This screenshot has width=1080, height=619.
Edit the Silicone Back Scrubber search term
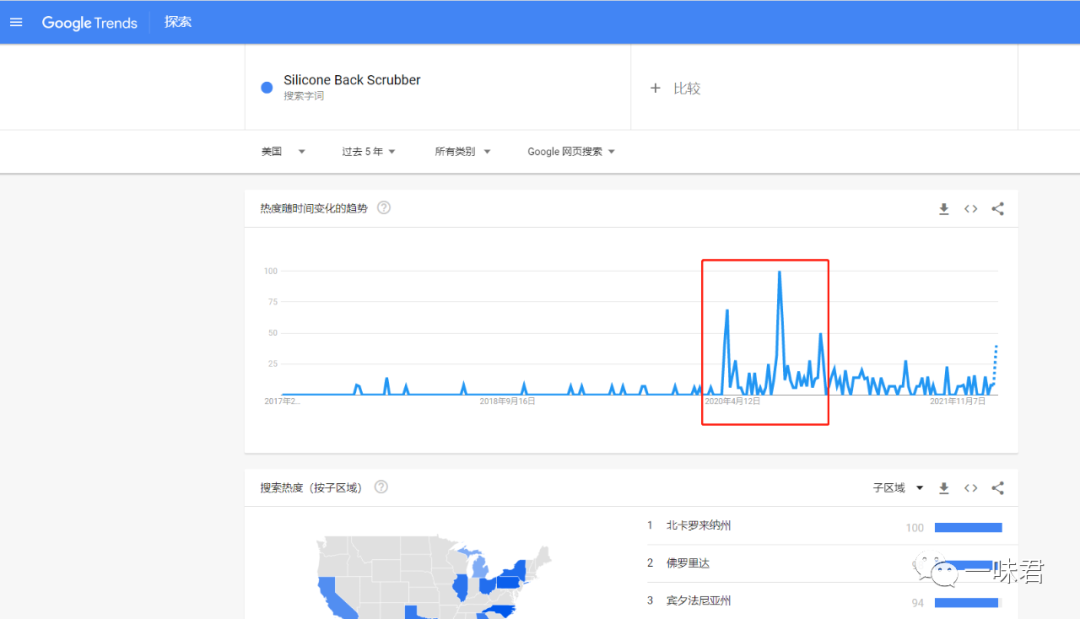(352, 80)
